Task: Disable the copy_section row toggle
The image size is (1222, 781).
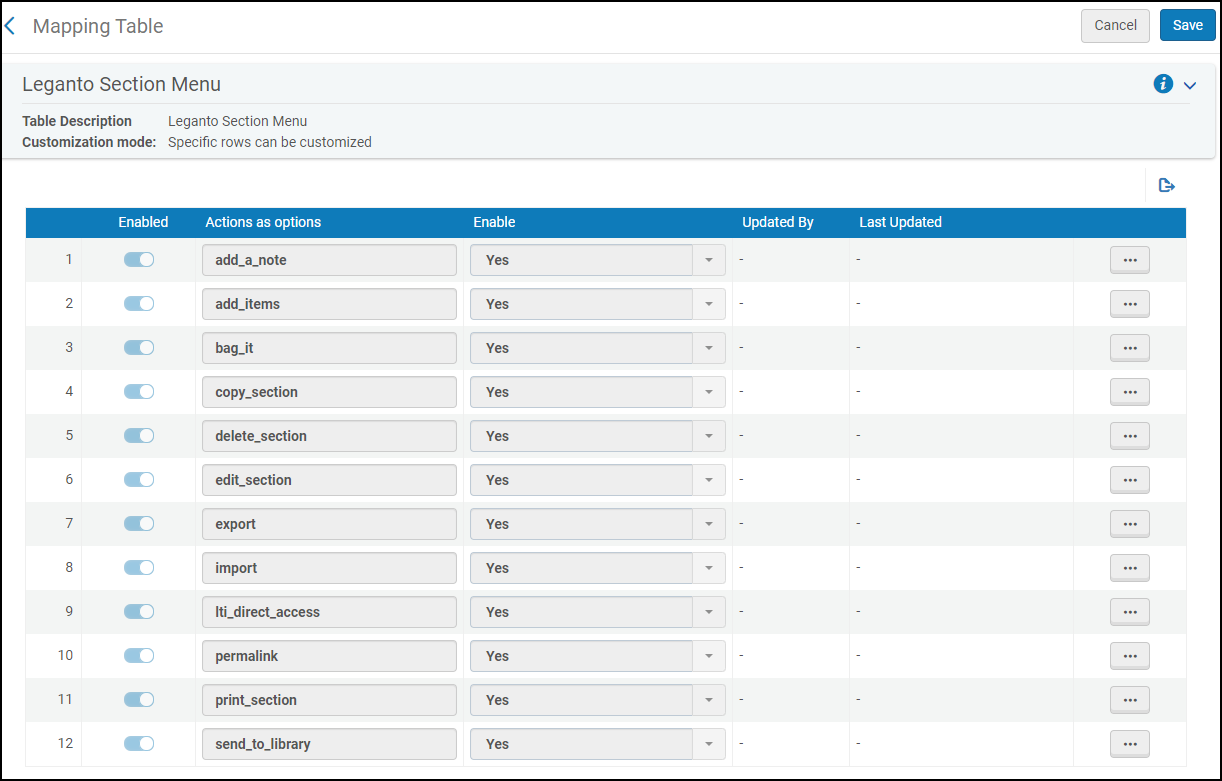Action: [x=139, y=392]
